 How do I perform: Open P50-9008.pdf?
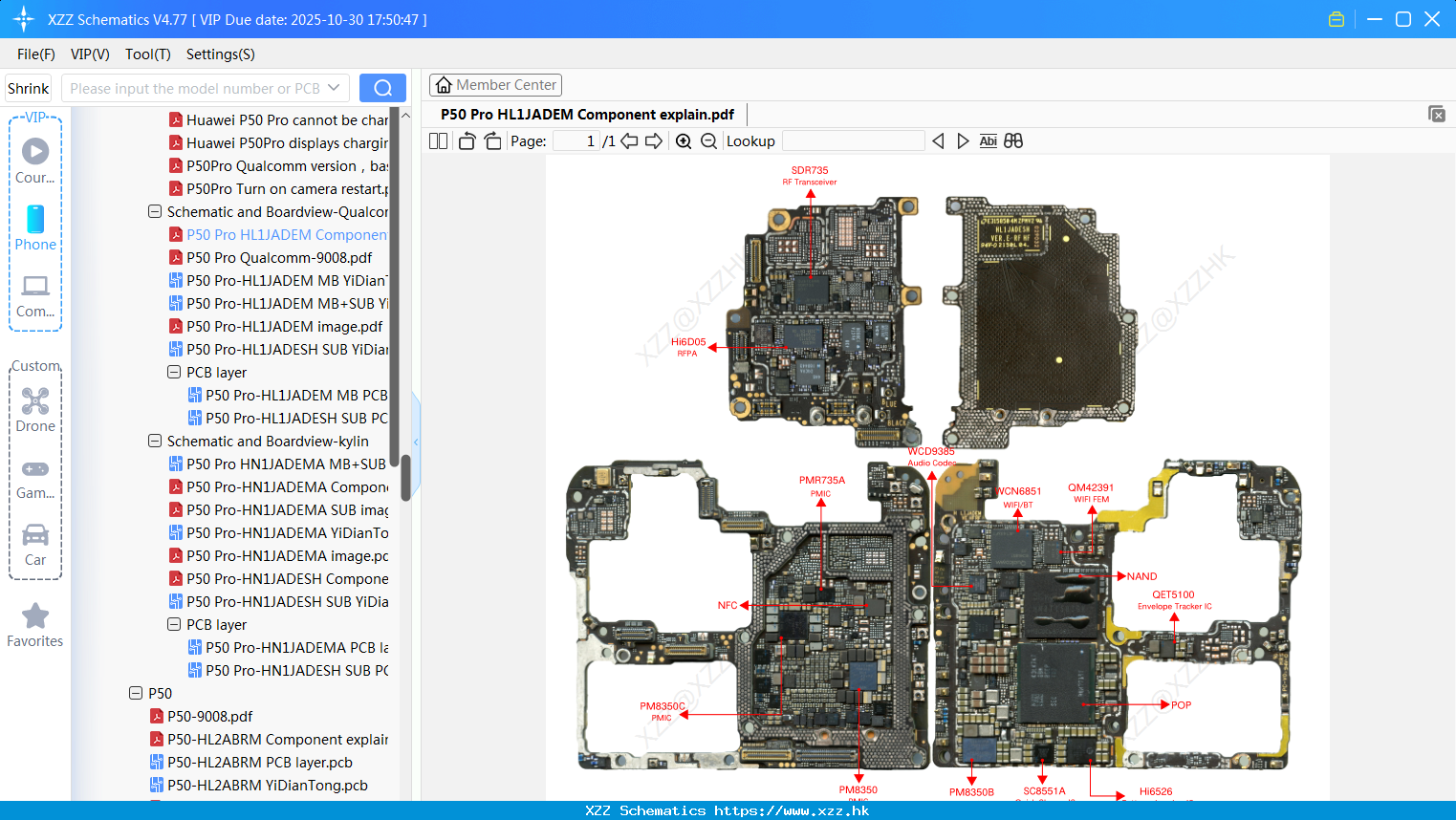click(x=201, y=716)
